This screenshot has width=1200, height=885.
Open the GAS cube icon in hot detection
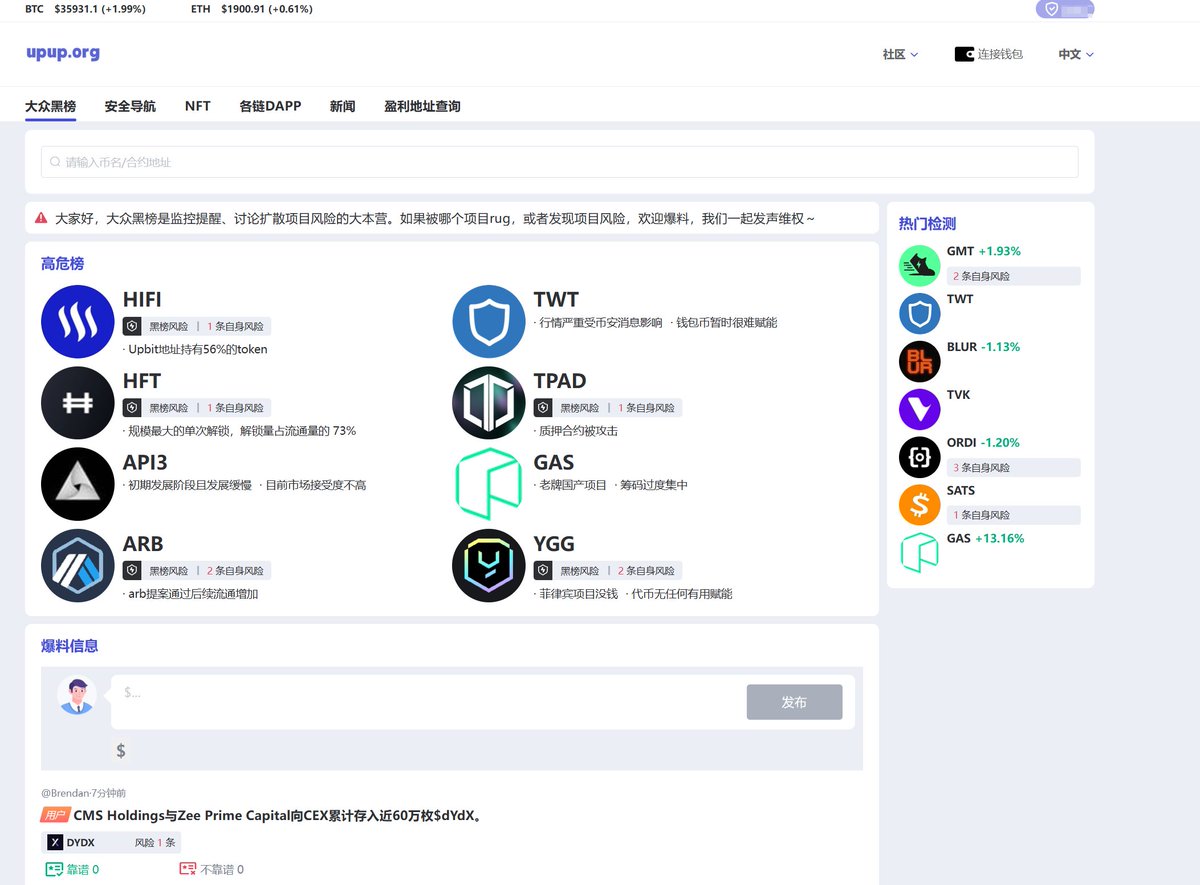point(920,554)
